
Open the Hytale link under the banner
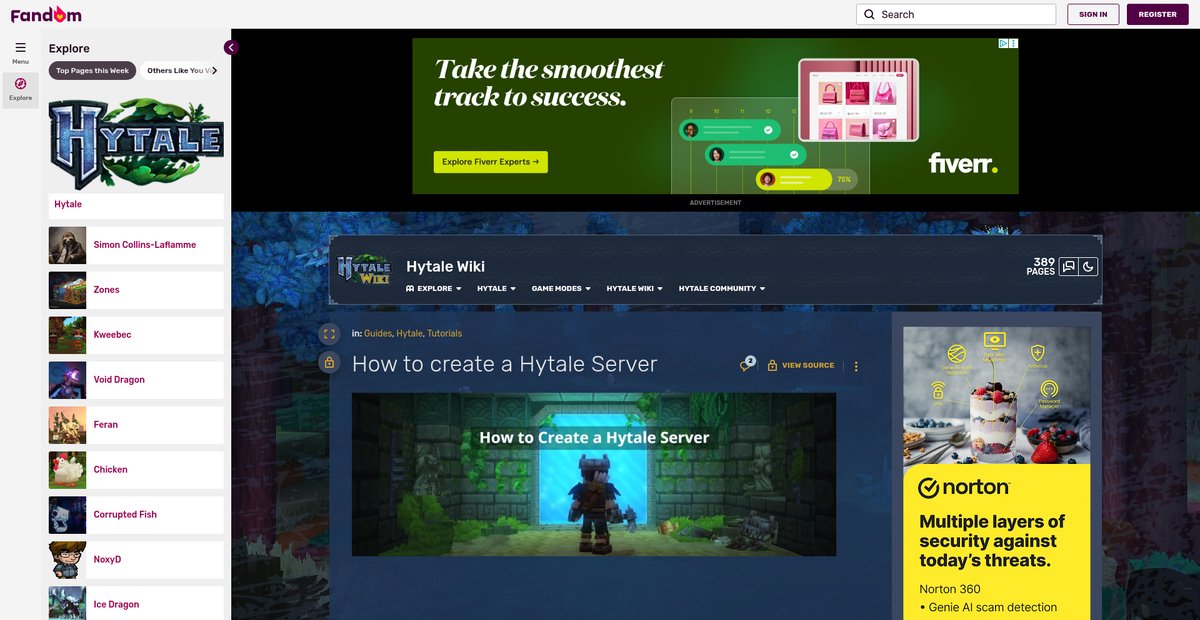pyautogui.click(x=68, y=204)
